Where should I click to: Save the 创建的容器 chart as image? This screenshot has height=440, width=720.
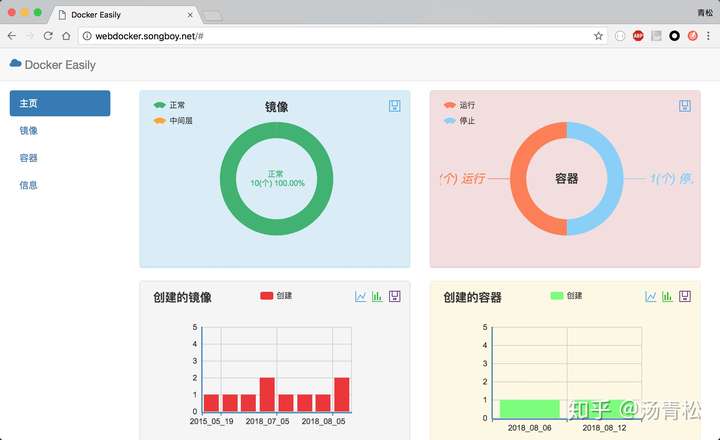(685, 296)
